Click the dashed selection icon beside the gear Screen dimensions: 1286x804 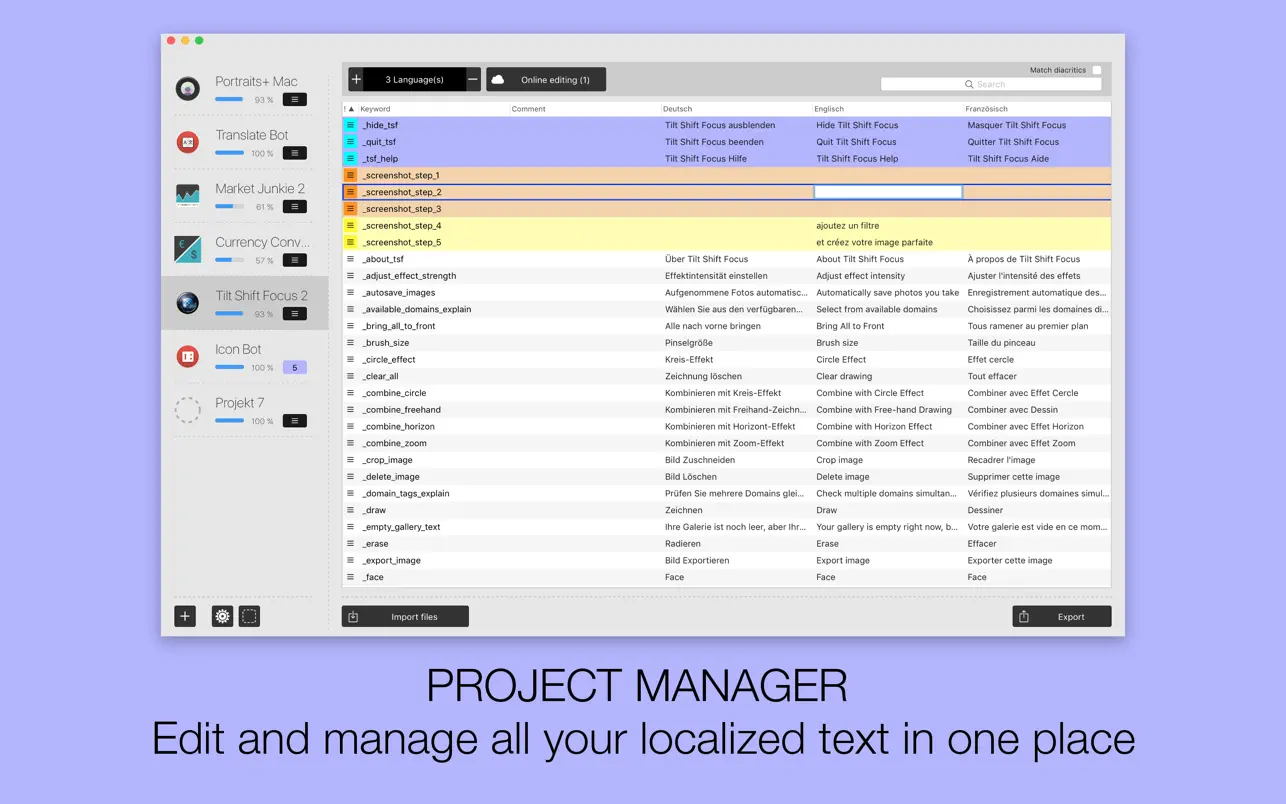coord(249,616)
